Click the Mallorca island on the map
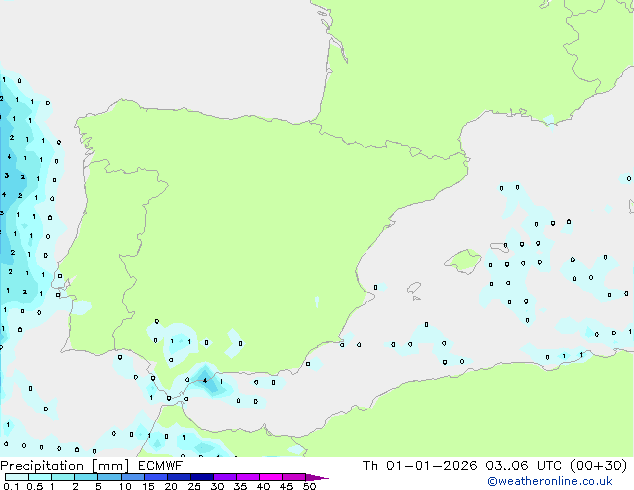 point(463,261)
